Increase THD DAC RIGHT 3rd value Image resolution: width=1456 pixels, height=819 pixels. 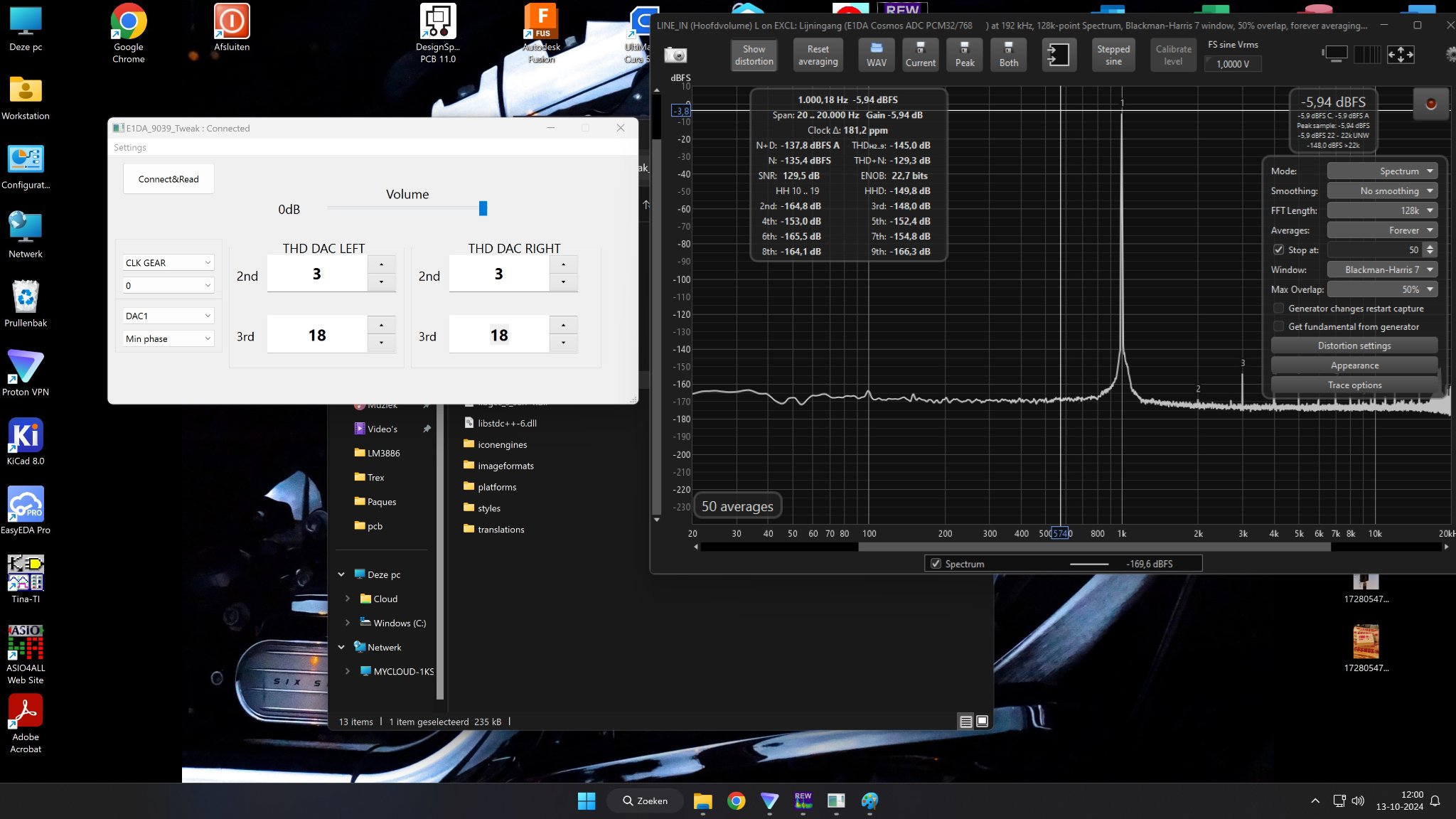tap(564, 326)
